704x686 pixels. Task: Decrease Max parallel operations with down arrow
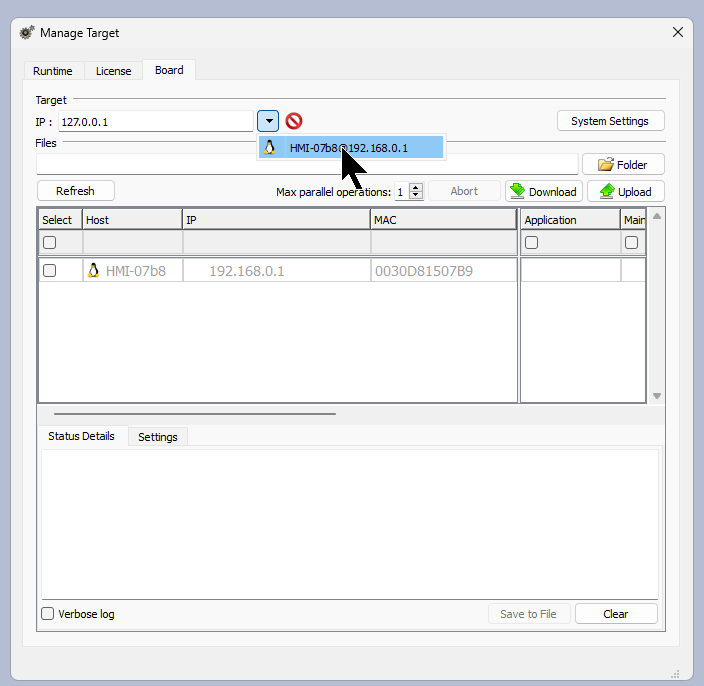pyautogui.click(x=416, y=195)
